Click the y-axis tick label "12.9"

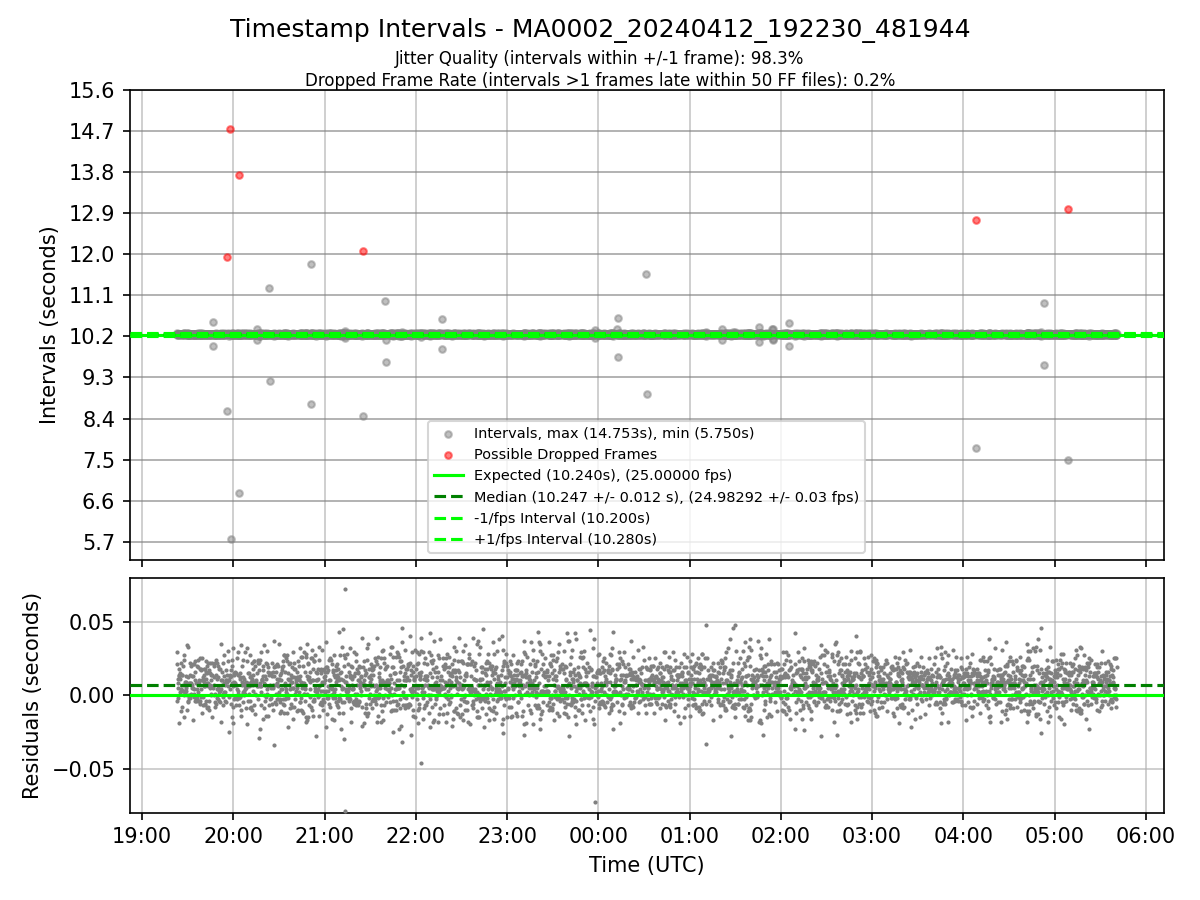pyautogui.click(x=93, y=213)
